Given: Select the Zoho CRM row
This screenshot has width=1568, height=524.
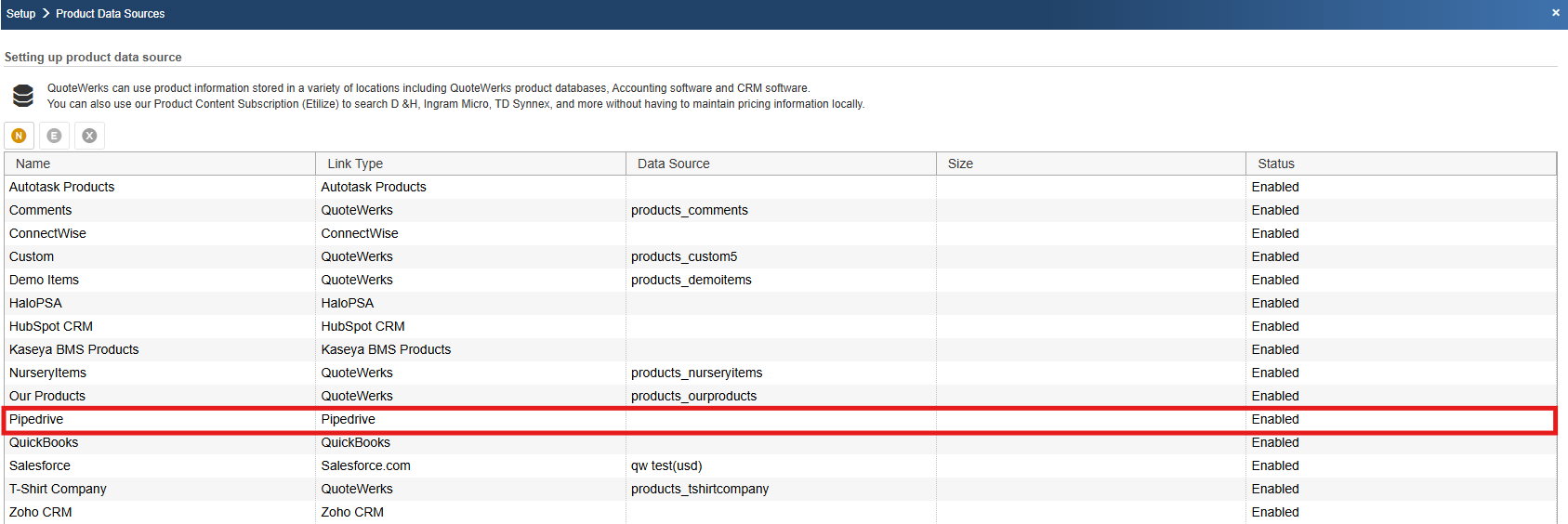Looking at the screenshot, I should click(41, 512).
